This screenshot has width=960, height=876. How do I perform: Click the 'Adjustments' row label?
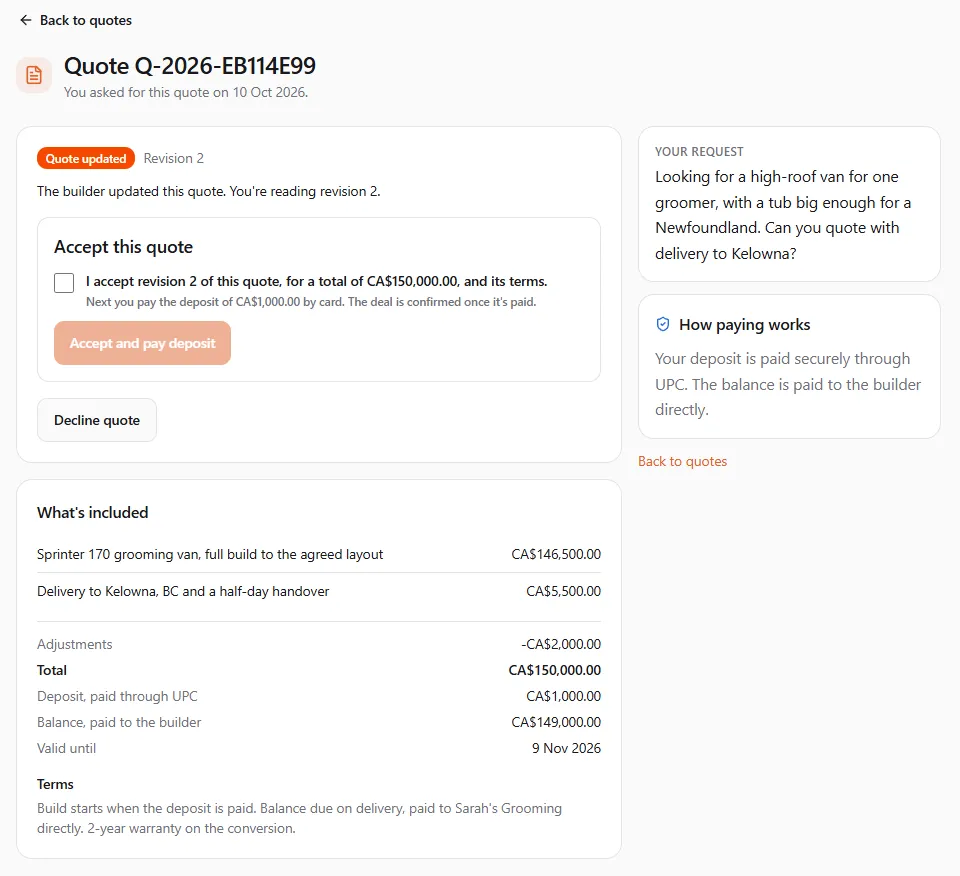click(75, 645)
